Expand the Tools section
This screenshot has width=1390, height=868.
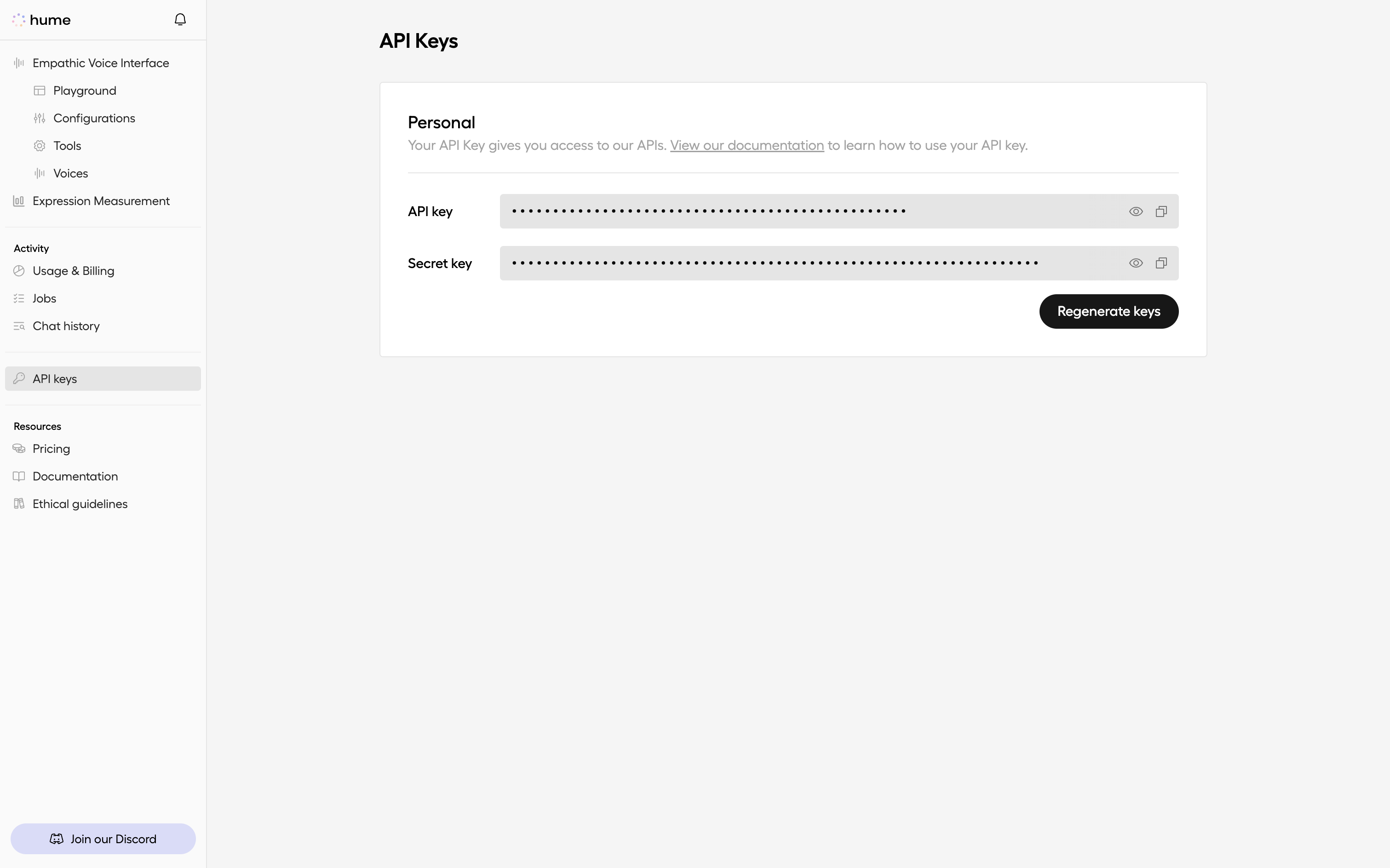(67, 145)
